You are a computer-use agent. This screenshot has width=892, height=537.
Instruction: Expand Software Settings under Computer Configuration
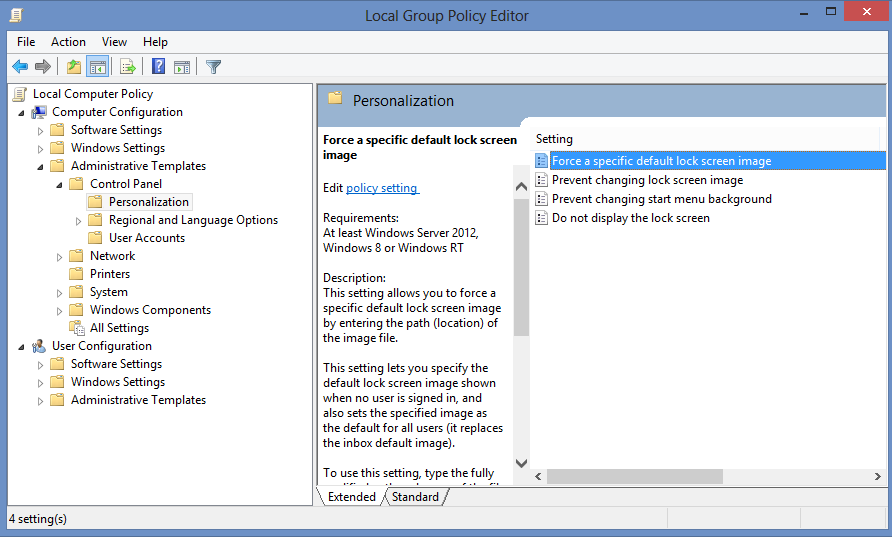coord(41,131)
